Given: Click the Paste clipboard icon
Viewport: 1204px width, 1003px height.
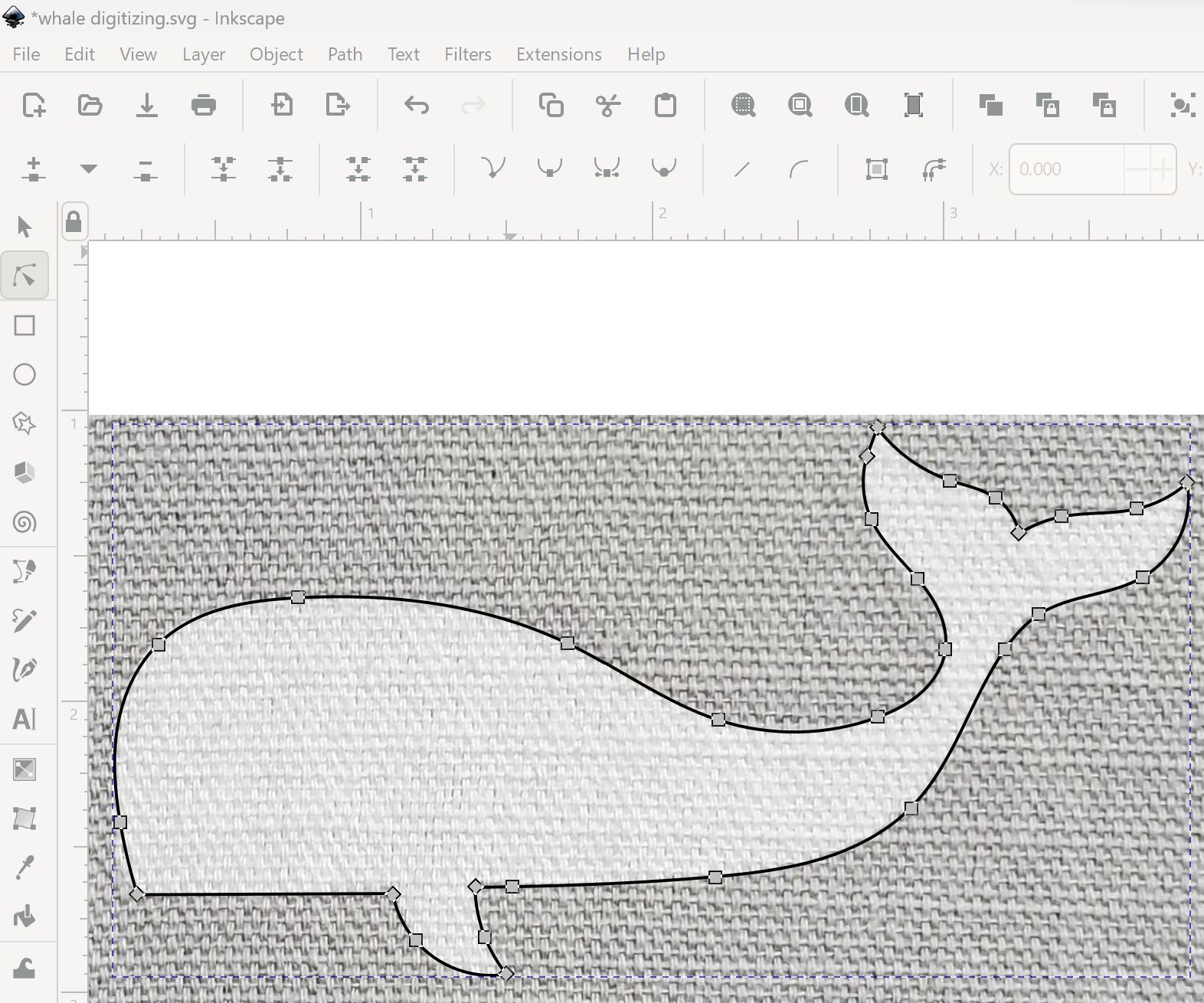Looking at the screenshot, I should (666, 104).
